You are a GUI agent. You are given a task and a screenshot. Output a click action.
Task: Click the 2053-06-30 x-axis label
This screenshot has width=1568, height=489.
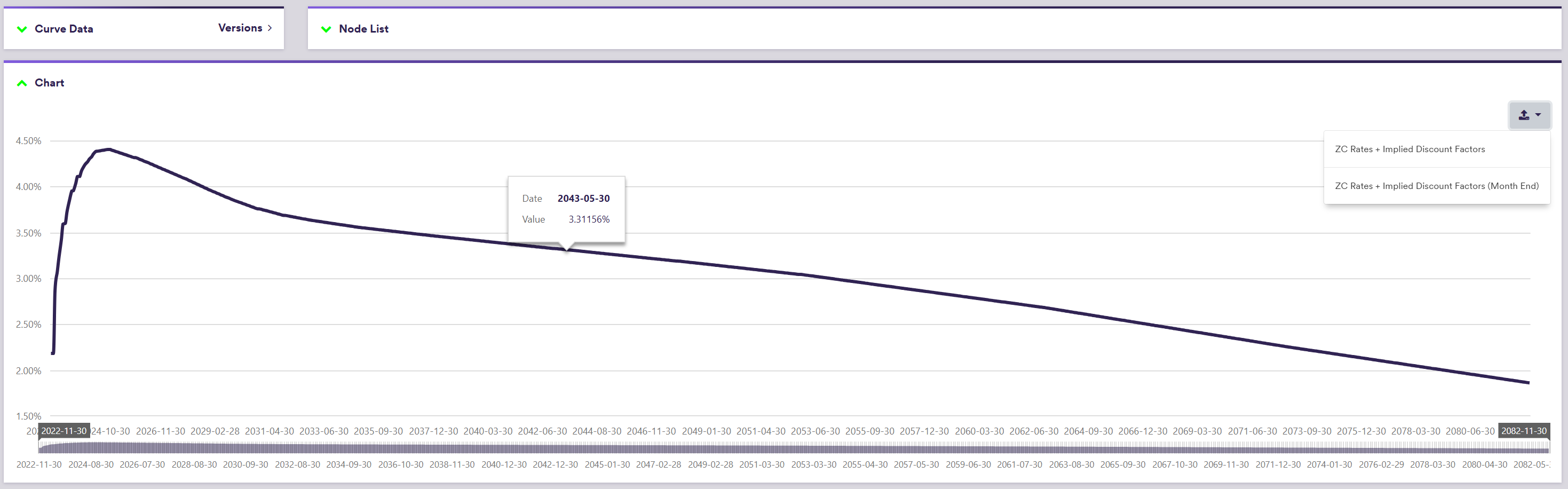815,431
